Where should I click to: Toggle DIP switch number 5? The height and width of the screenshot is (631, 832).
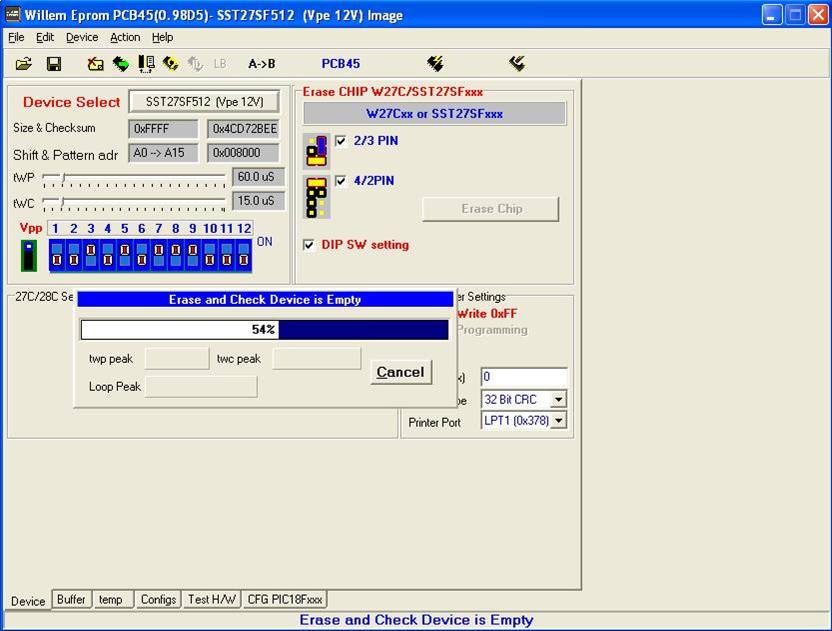125,255
